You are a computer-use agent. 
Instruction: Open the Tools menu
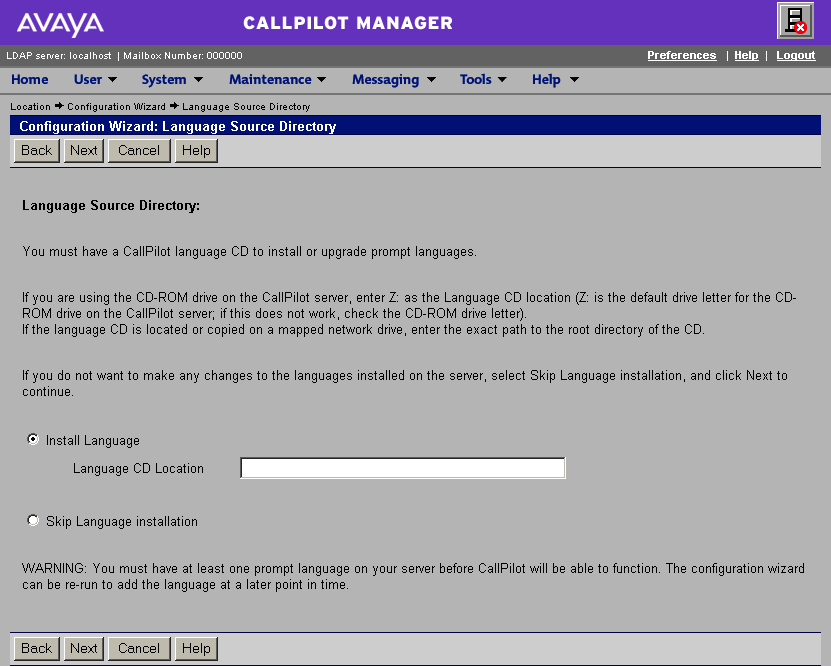tap(475, 79)
